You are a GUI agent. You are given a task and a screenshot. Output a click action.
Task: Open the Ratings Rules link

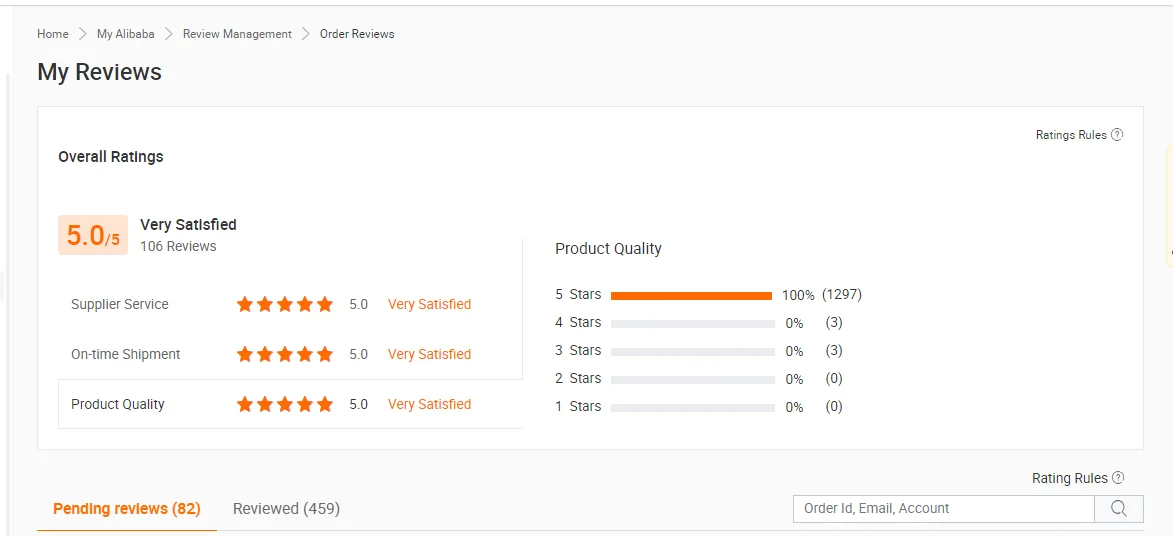[x=1071, y=135]
